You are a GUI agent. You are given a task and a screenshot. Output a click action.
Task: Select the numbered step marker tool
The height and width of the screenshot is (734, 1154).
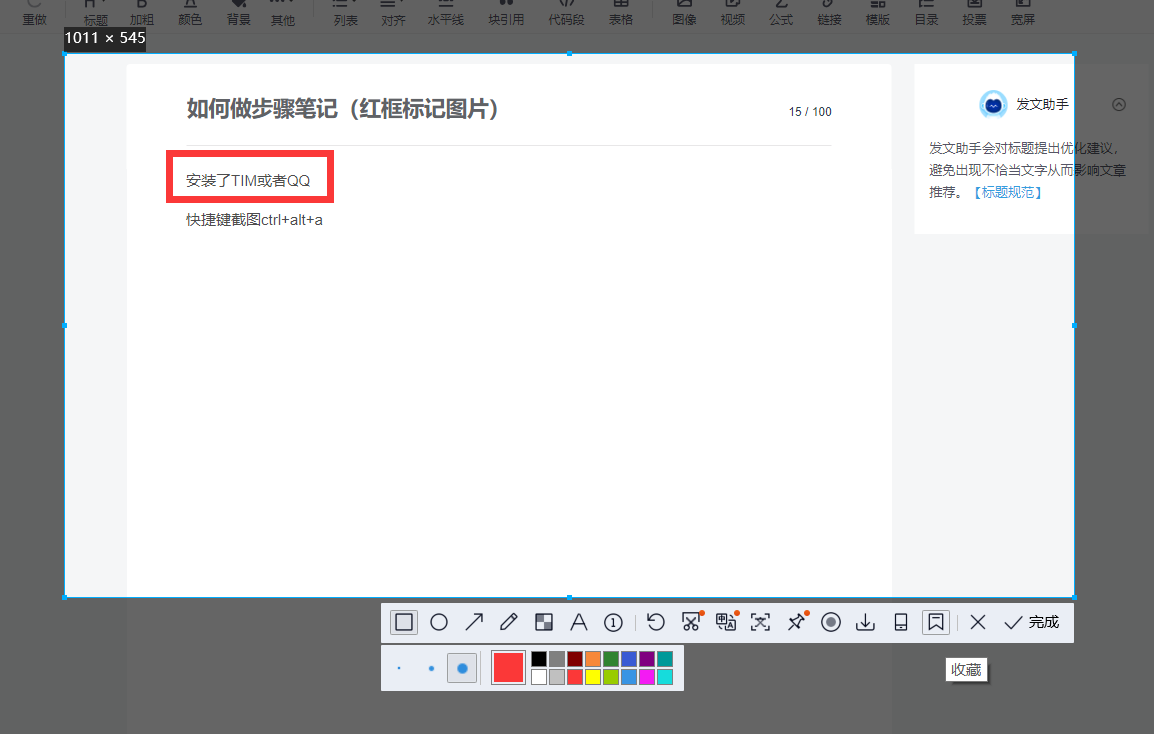(x=613, y=623)
